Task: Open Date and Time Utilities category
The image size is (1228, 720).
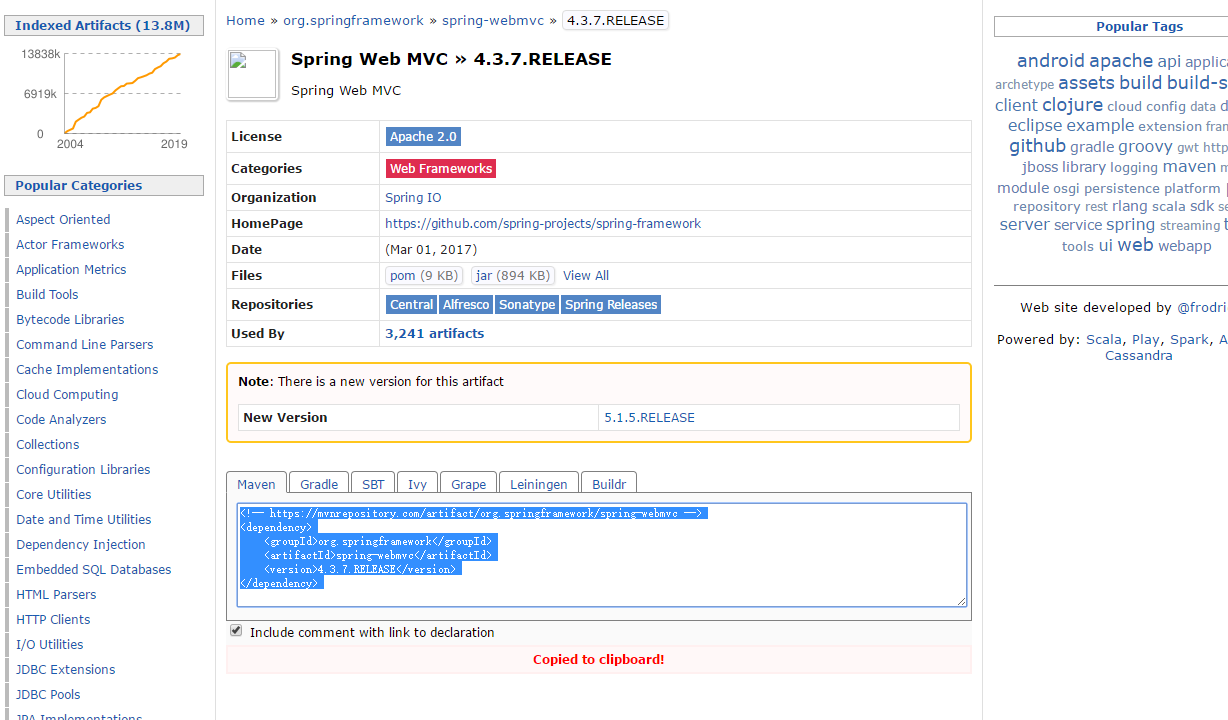Action: pyautogui.click(x=84, y=520)
